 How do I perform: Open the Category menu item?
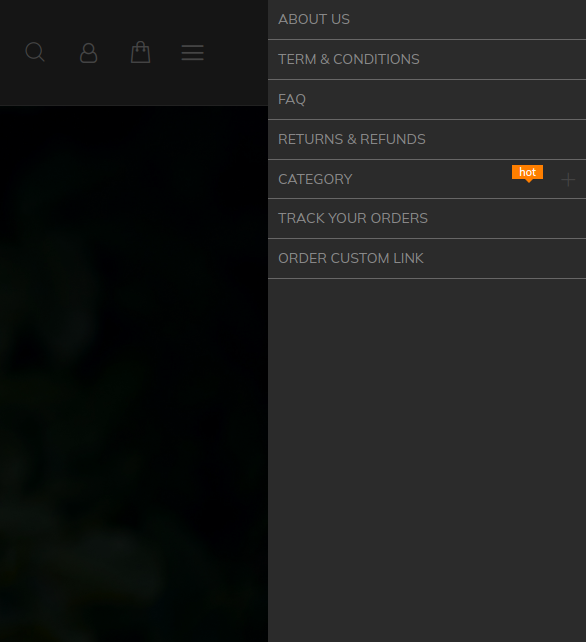(x=427, y=179)
